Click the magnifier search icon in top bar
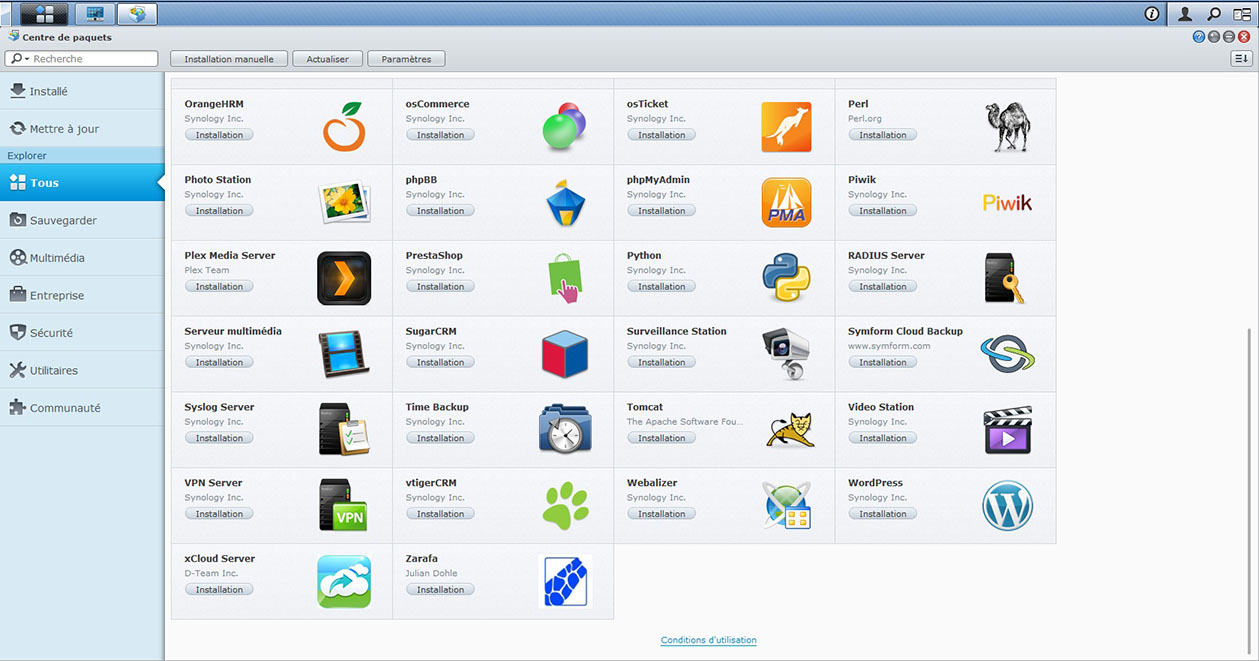Image resolution: width=1259 pixels, height=661 pixels. coord(1214,14)
